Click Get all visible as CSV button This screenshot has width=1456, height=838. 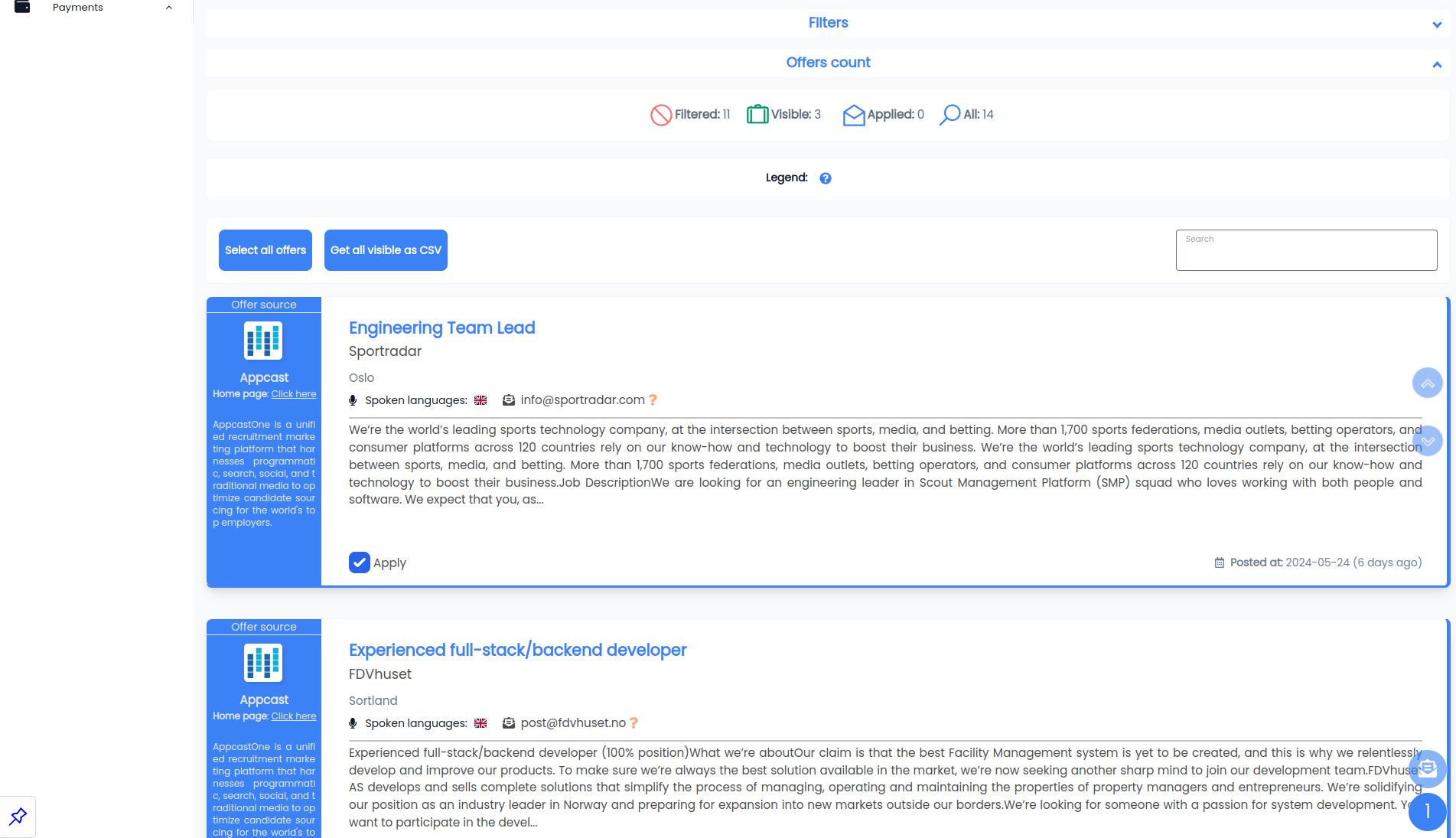(x=386, y=250)
